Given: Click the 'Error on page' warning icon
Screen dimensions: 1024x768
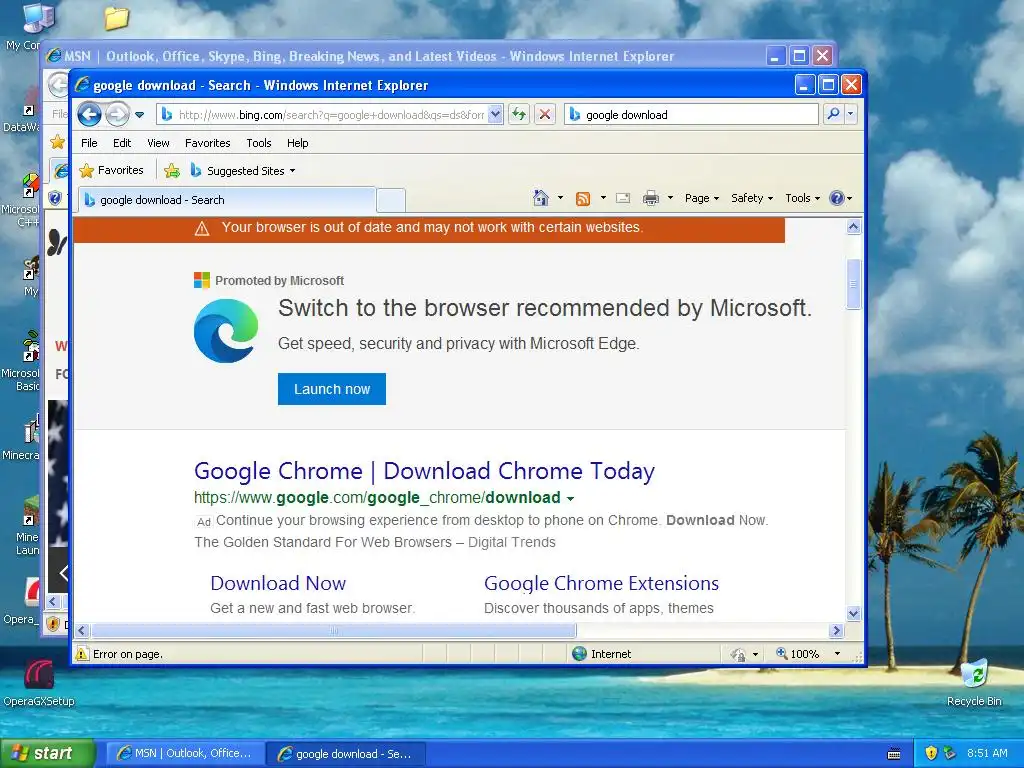Looking at the screenshot, I should [x=82, y=654].
